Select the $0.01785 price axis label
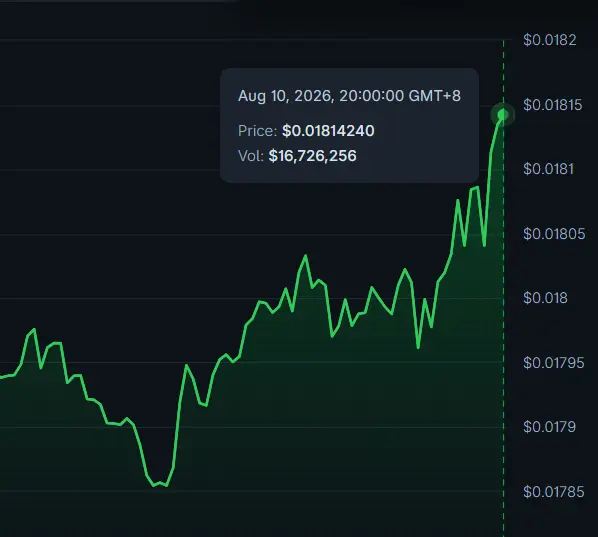598x537 pixels. click(x=553, y=492)
